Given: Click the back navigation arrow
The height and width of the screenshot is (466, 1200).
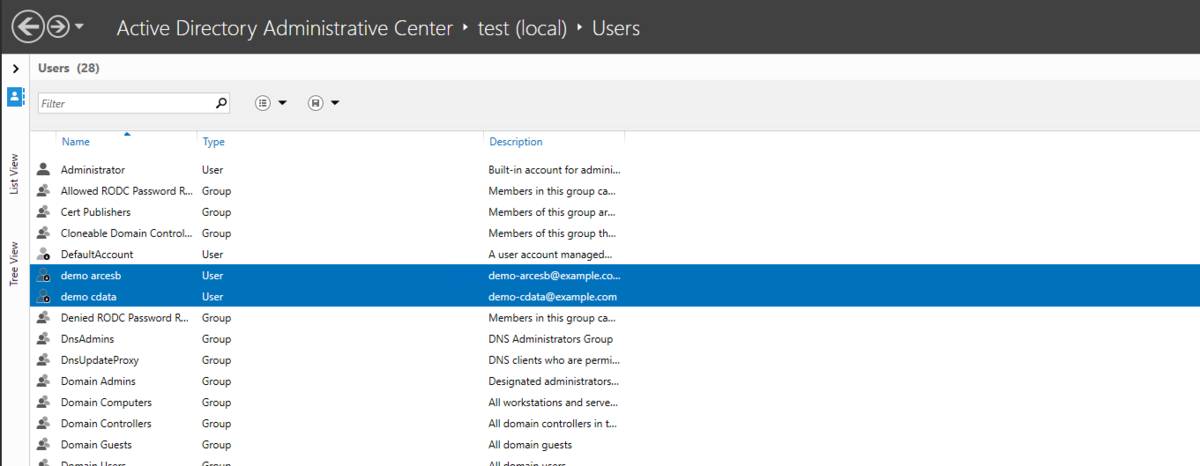Looking at the screenshot, I should [28, 27].
